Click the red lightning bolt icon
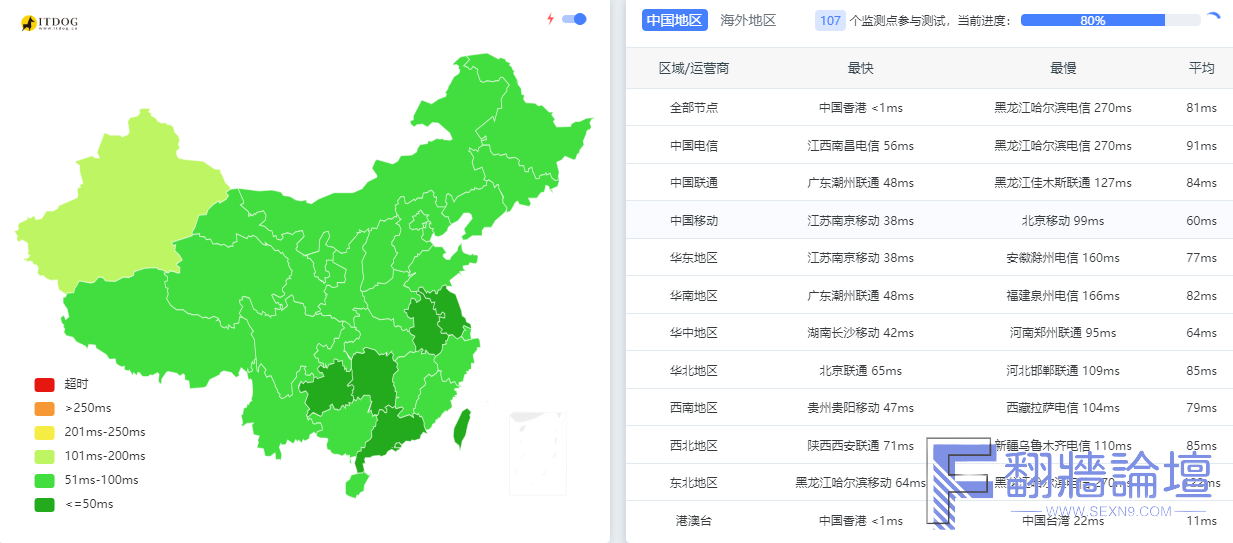The width and height of the screenshot is (1233, 543). tap(550, 19)
